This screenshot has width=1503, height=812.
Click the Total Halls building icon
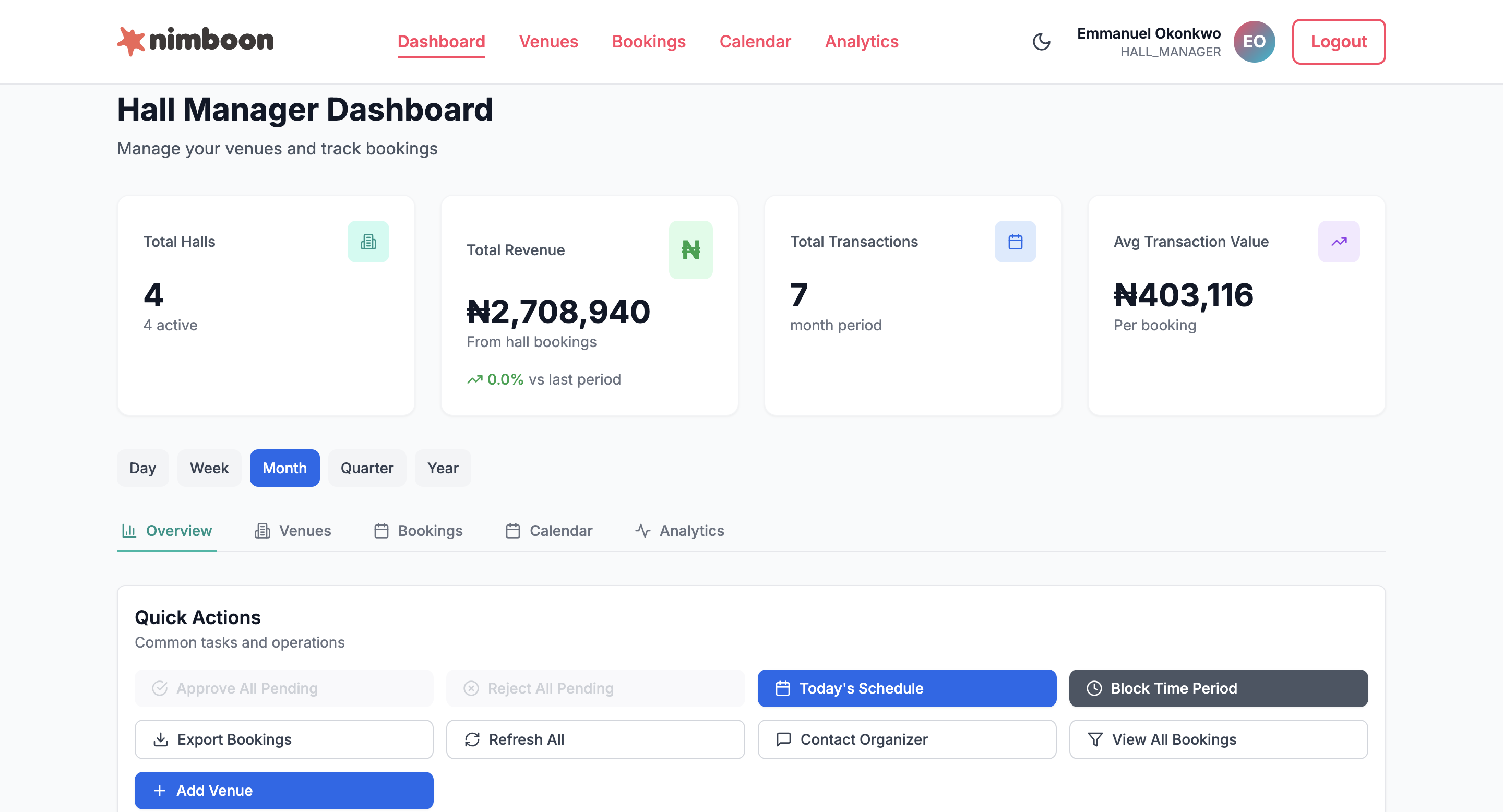[368, 242]
